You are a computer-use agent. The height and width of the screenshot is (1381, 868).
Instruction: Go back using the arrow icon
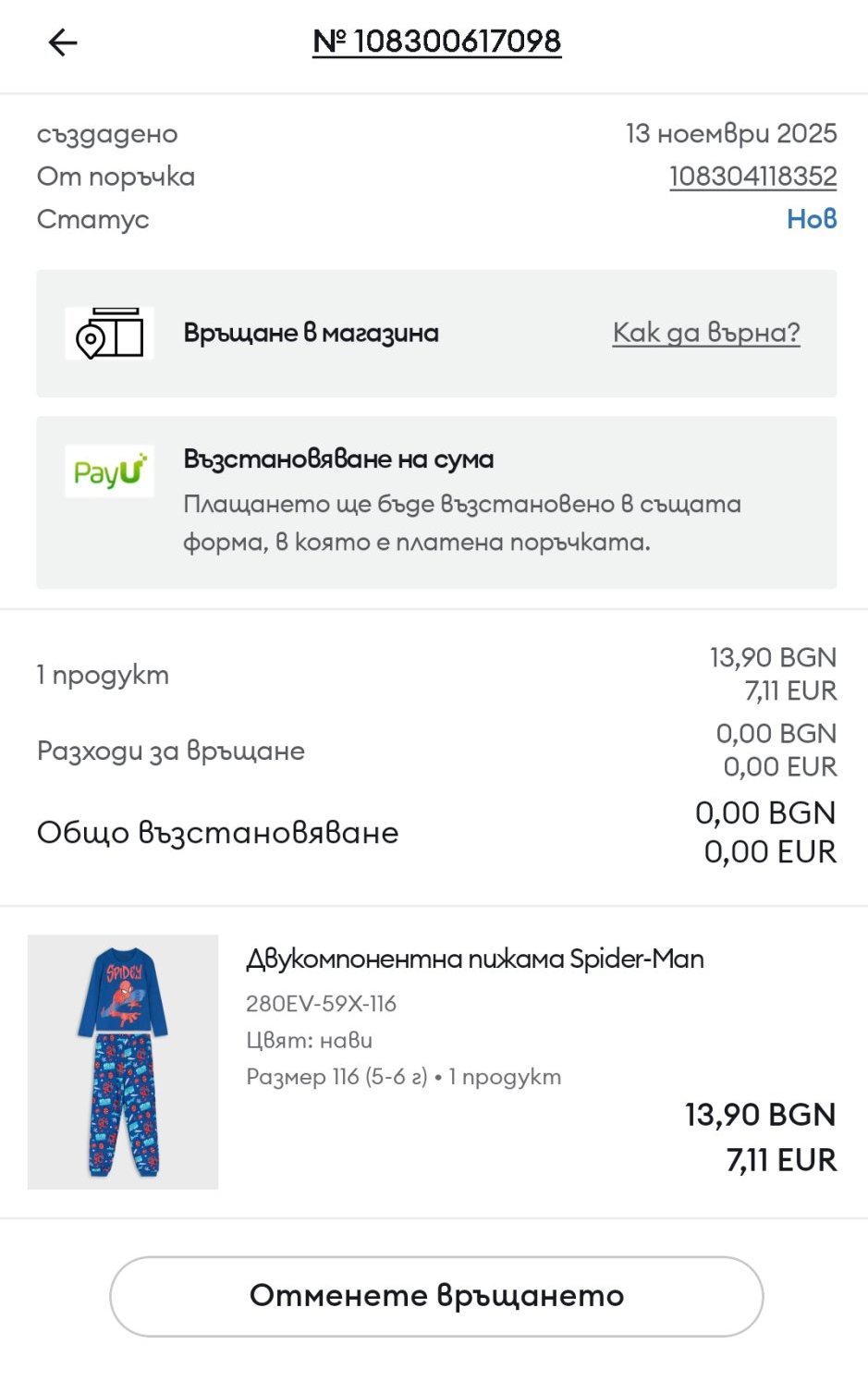point(63,43)
